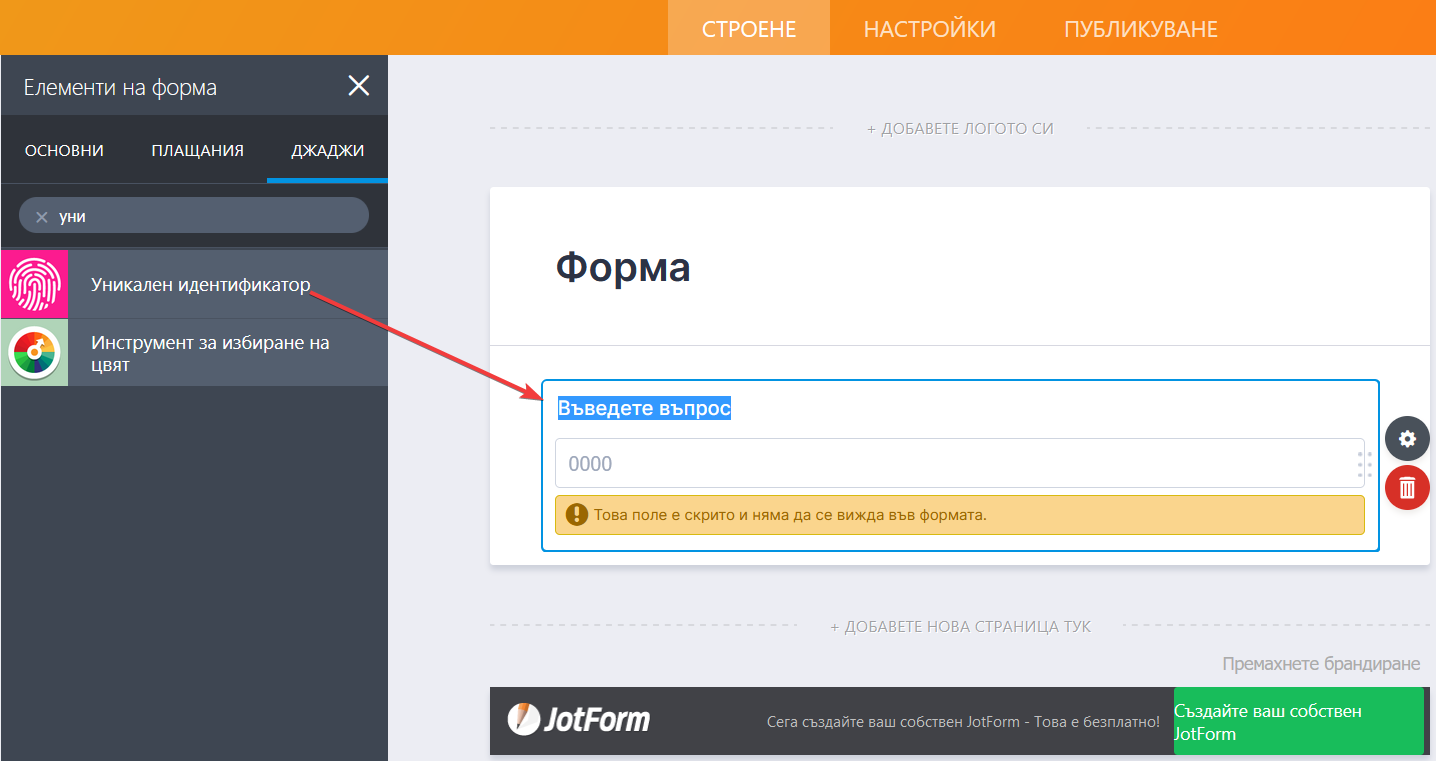
Task: Click Добавете нова страница тук
Action: tap(960, 627)
